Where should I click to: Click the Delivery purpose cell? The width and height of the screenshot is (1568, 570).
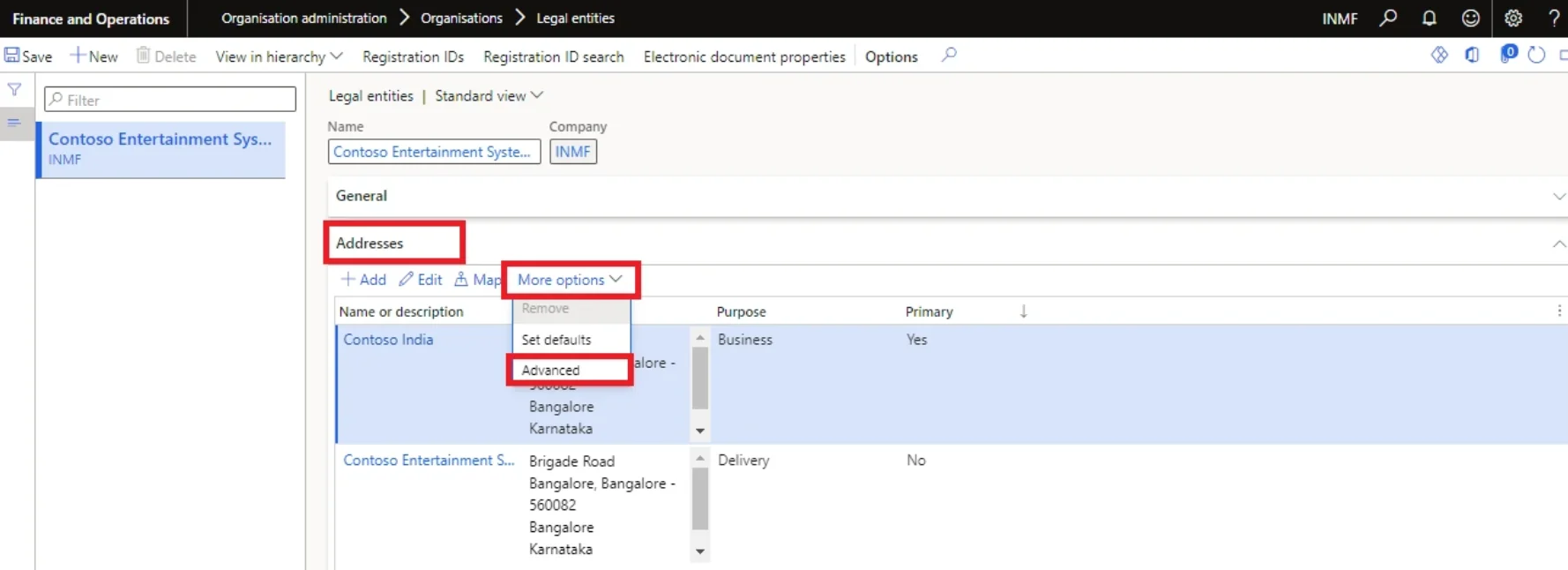coord(743,461)
